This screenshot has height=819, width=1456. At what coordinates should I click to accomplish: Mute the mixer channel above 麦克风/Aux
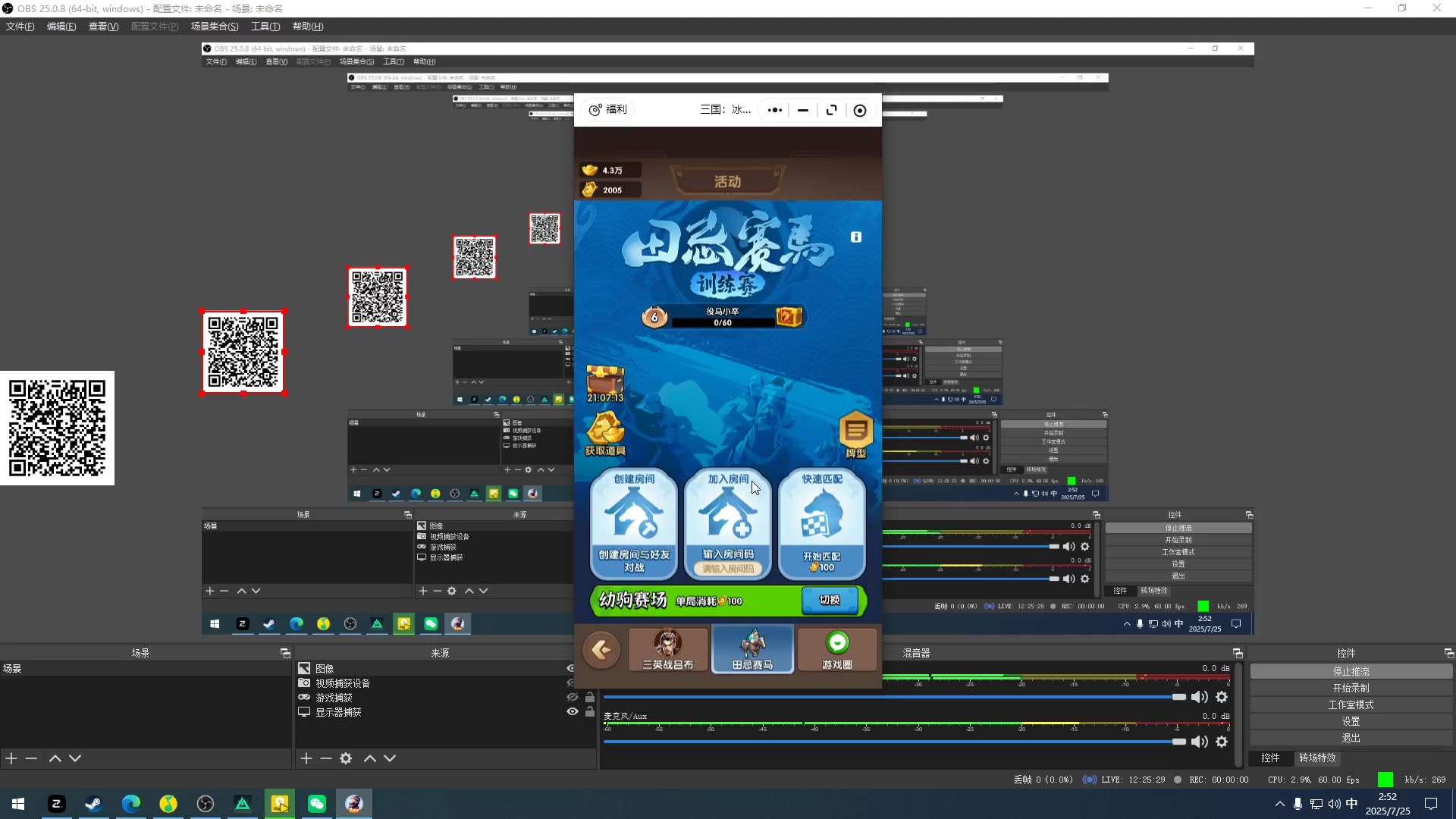coord(1200,697)
